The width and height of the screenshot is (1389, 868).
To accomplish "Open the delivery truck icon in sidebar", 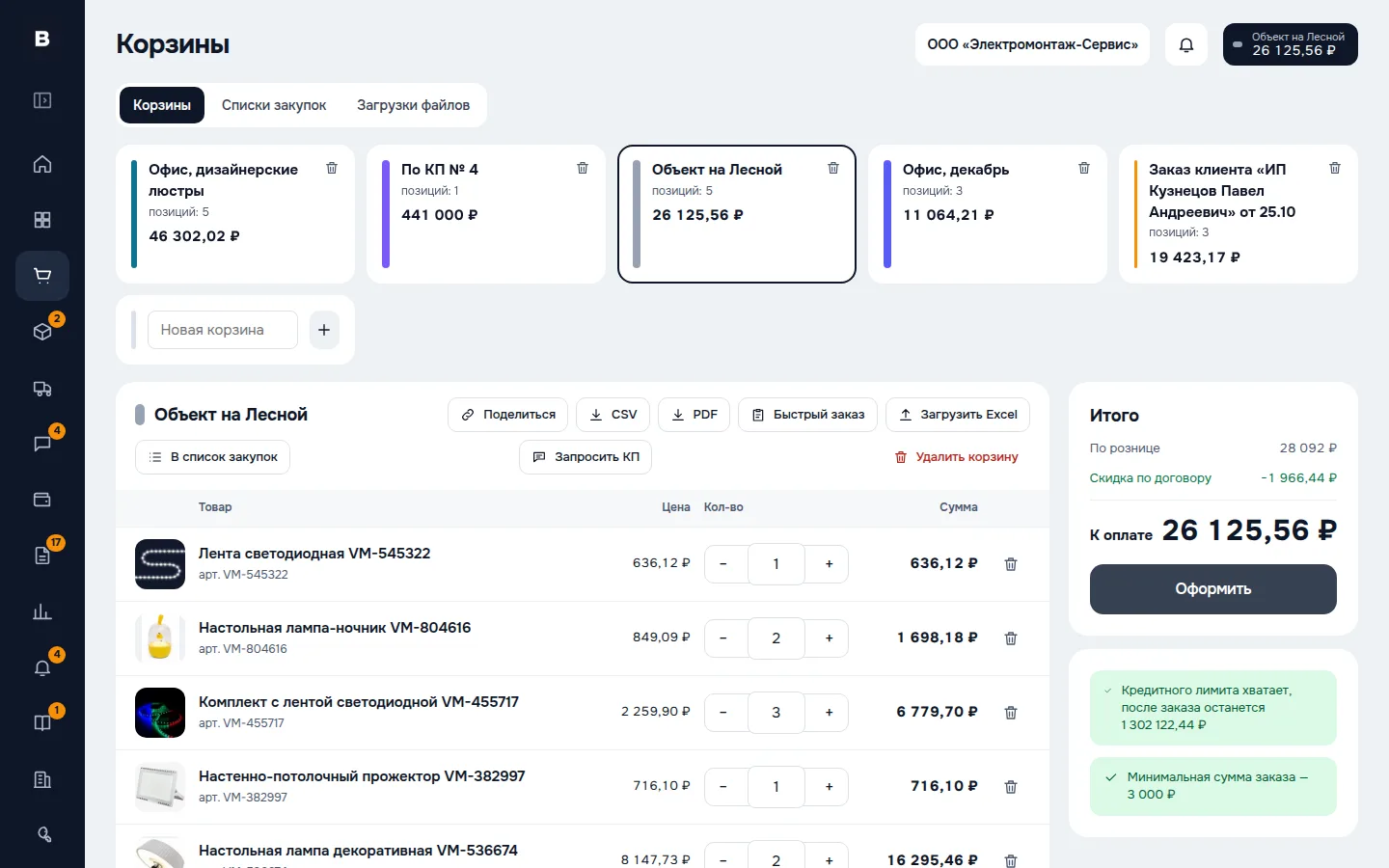I will tap(42, 389).
